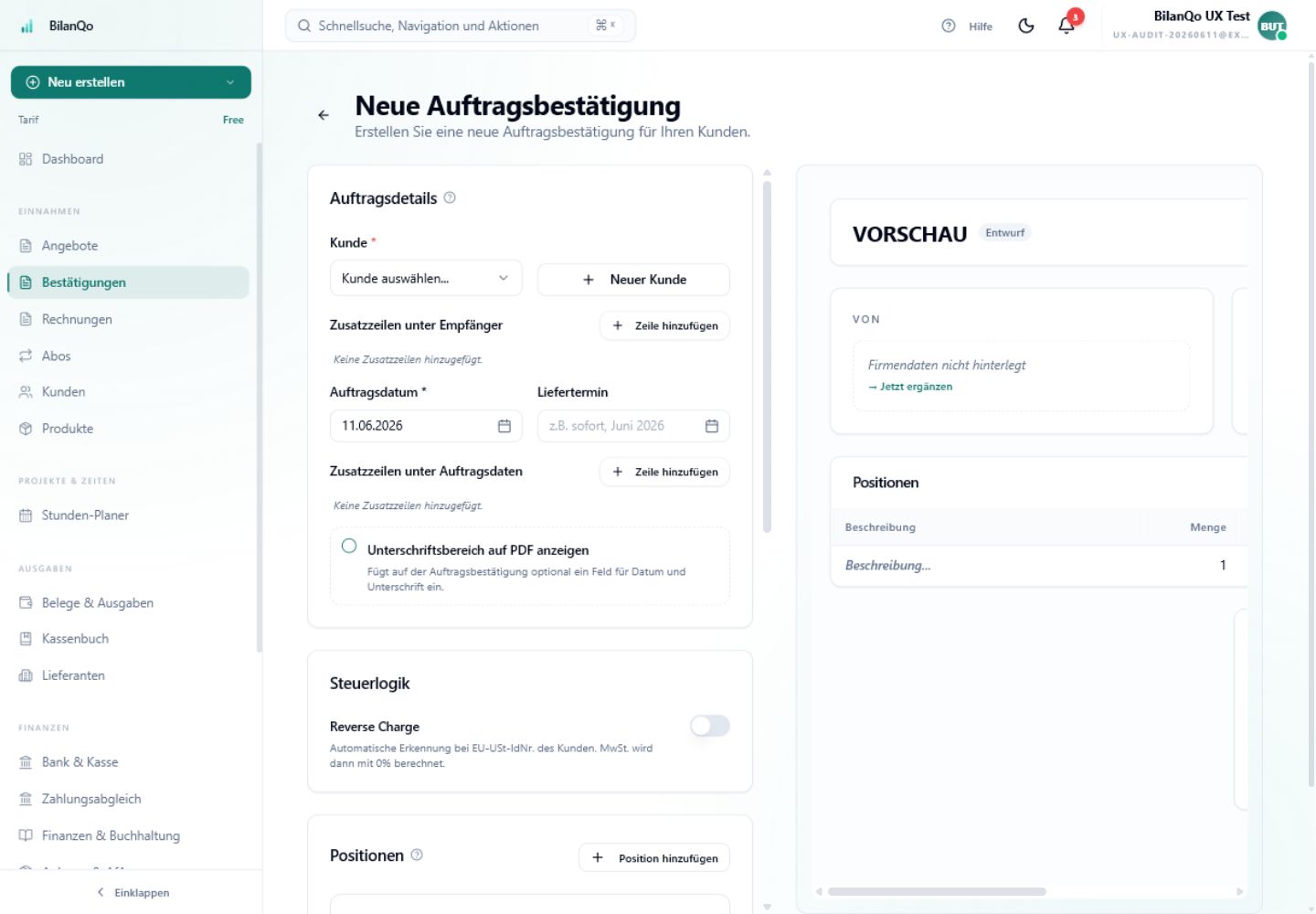The width and height of the screenshot is (1316, 914).
Task: Enable Unterschriftsbereich auf PDF anzeigen
Action: (349, 546)
